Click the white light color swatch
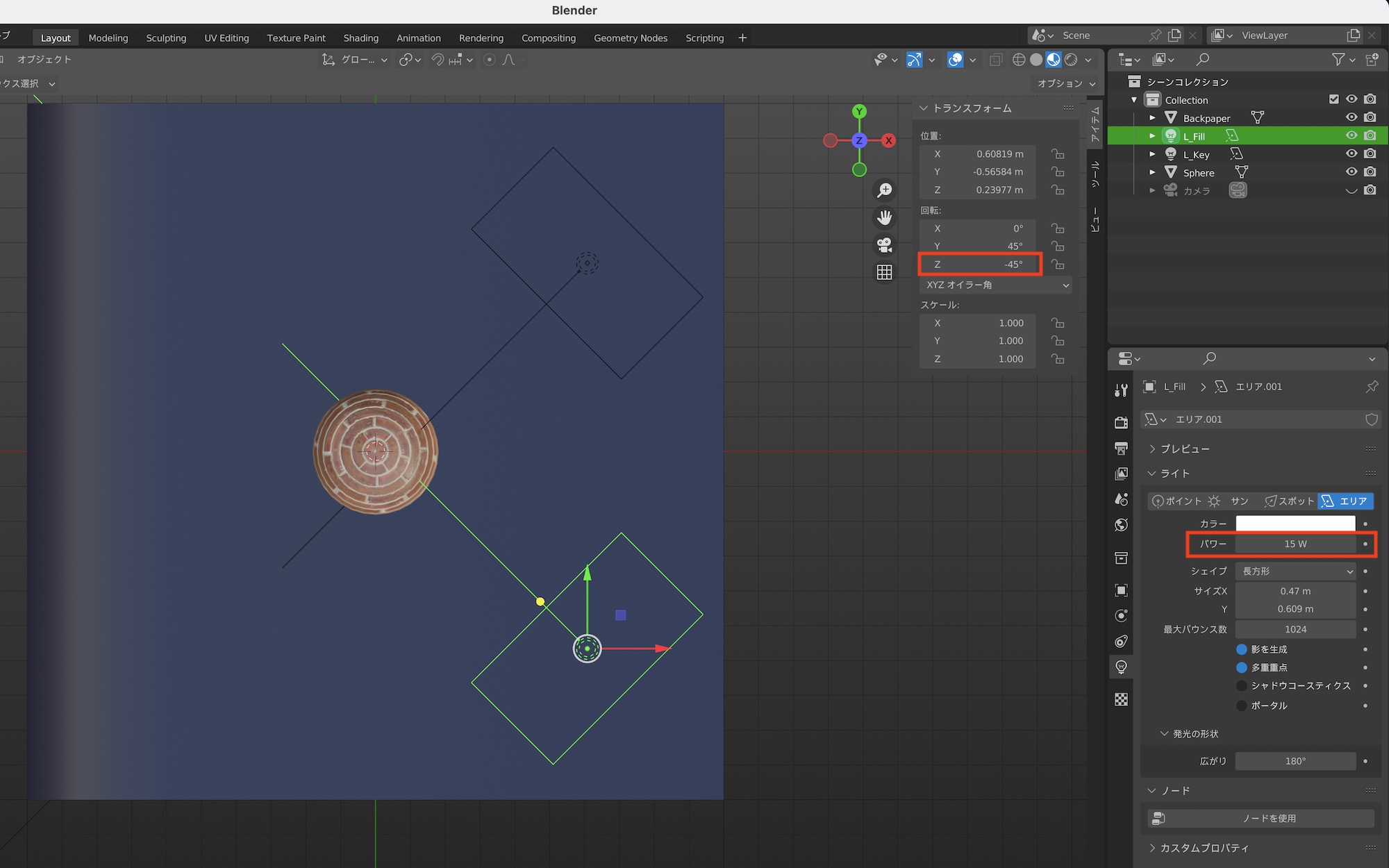The image size is (1389, 868). (x=1295, y=524)
